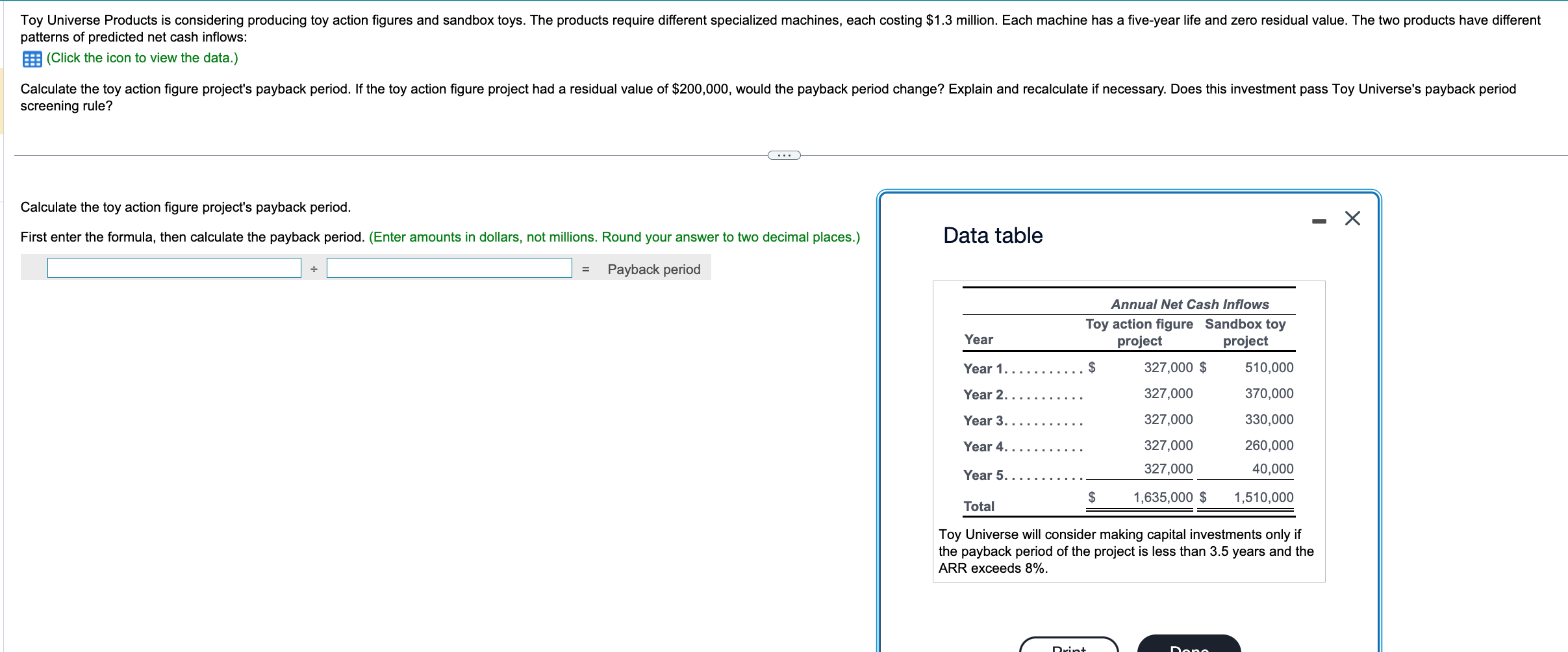Click the payback screening rule note text

(1126, 551)
